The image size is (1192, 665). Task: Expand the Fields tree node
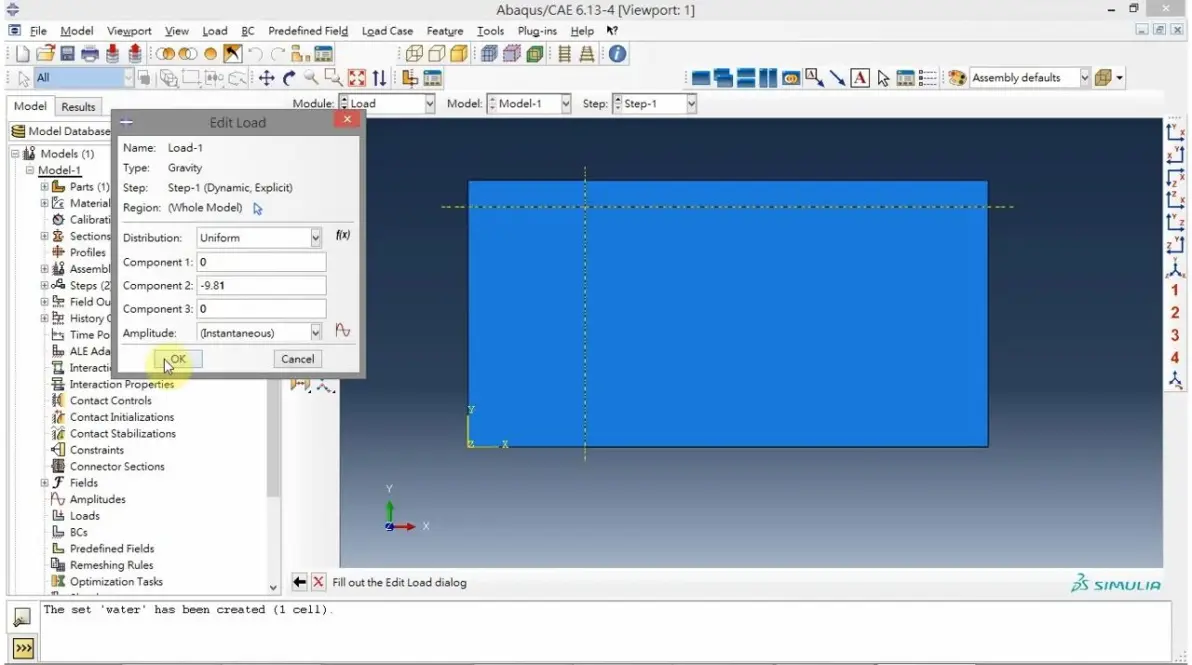(44, 483)
